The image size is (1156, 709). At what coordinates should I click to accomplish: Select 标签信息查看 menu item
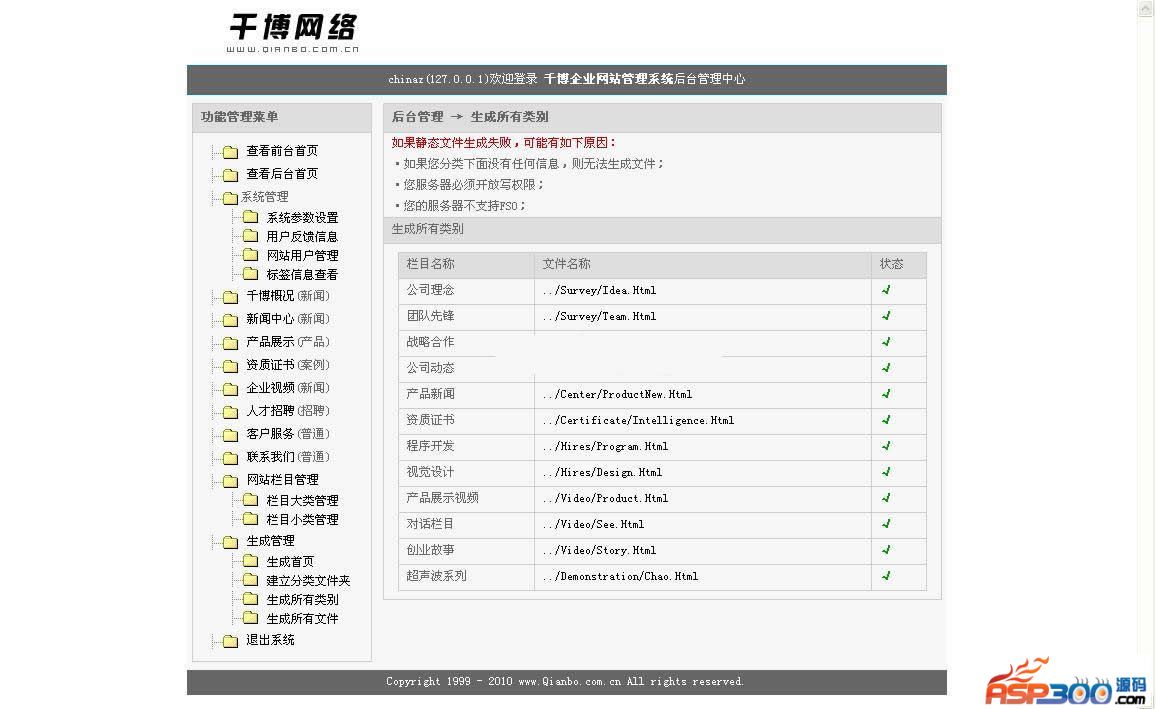click(x=302, y=275)
